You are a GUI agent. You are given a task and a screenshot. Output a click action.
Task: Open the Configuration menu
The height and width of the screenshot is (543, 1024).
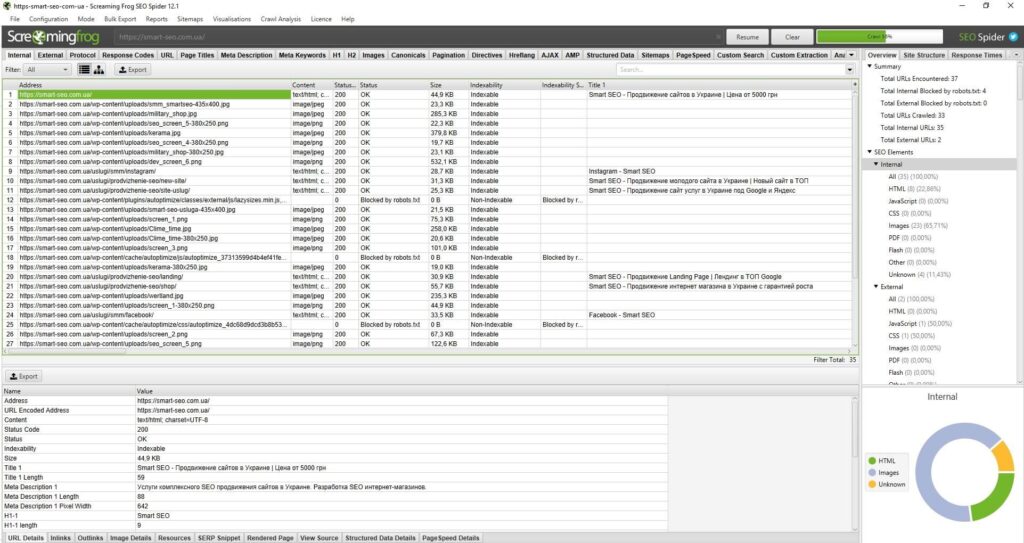(x=48, y=19)
